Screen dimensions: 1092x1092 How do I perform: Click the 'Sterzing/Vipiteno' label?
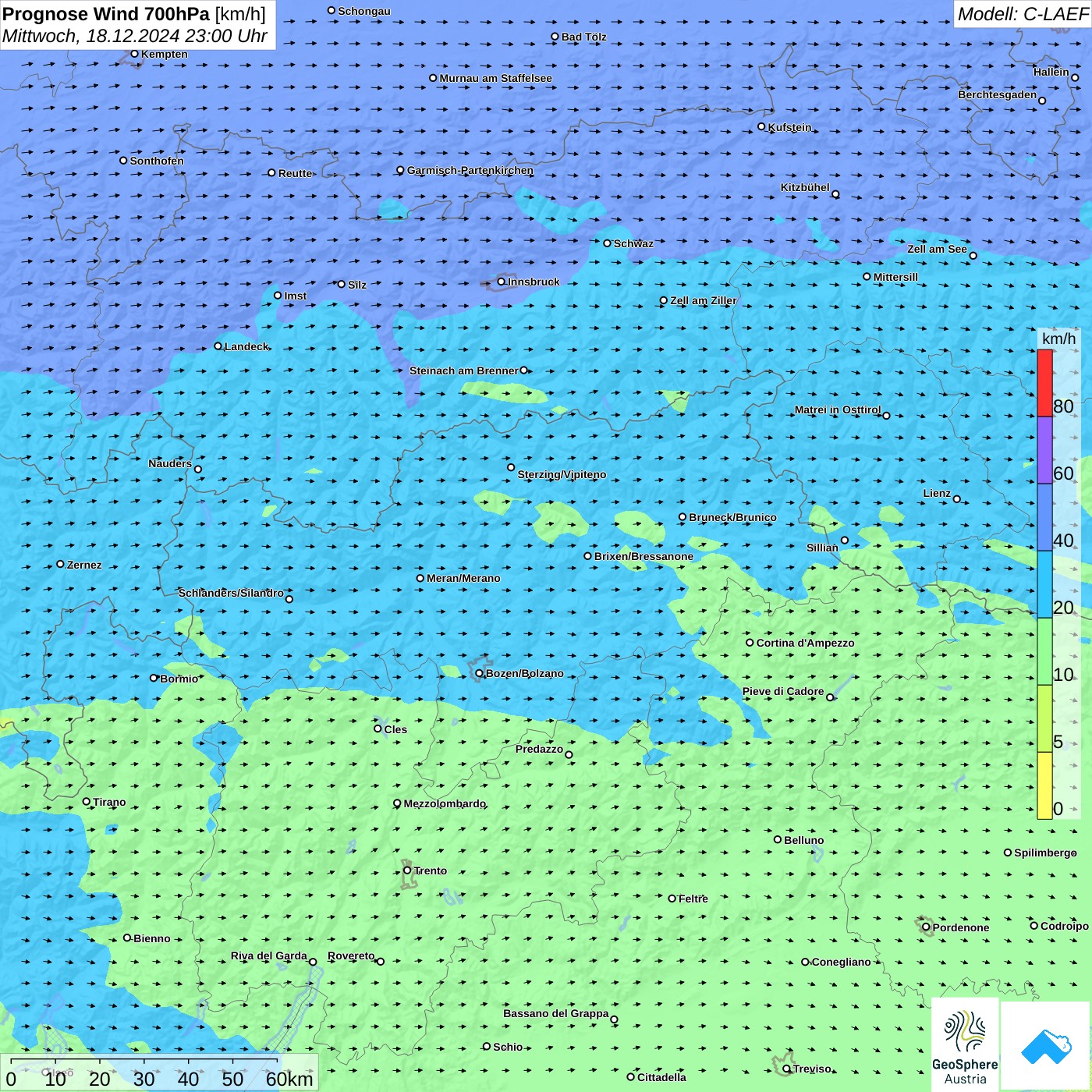(562, 474)
